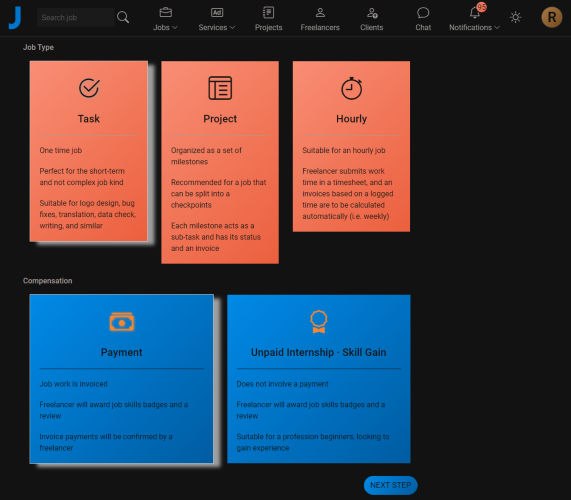
Task: Click the Hourly stopwatch icon
Action: [351, 88]
